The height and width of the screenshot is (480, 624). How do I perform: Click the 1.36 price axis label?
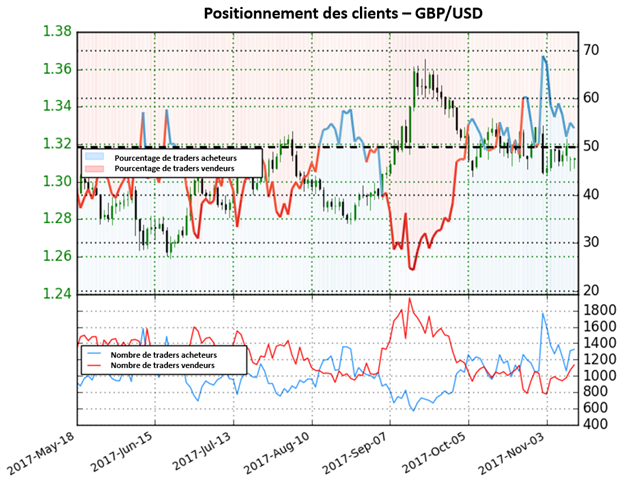tap(58, 70)
